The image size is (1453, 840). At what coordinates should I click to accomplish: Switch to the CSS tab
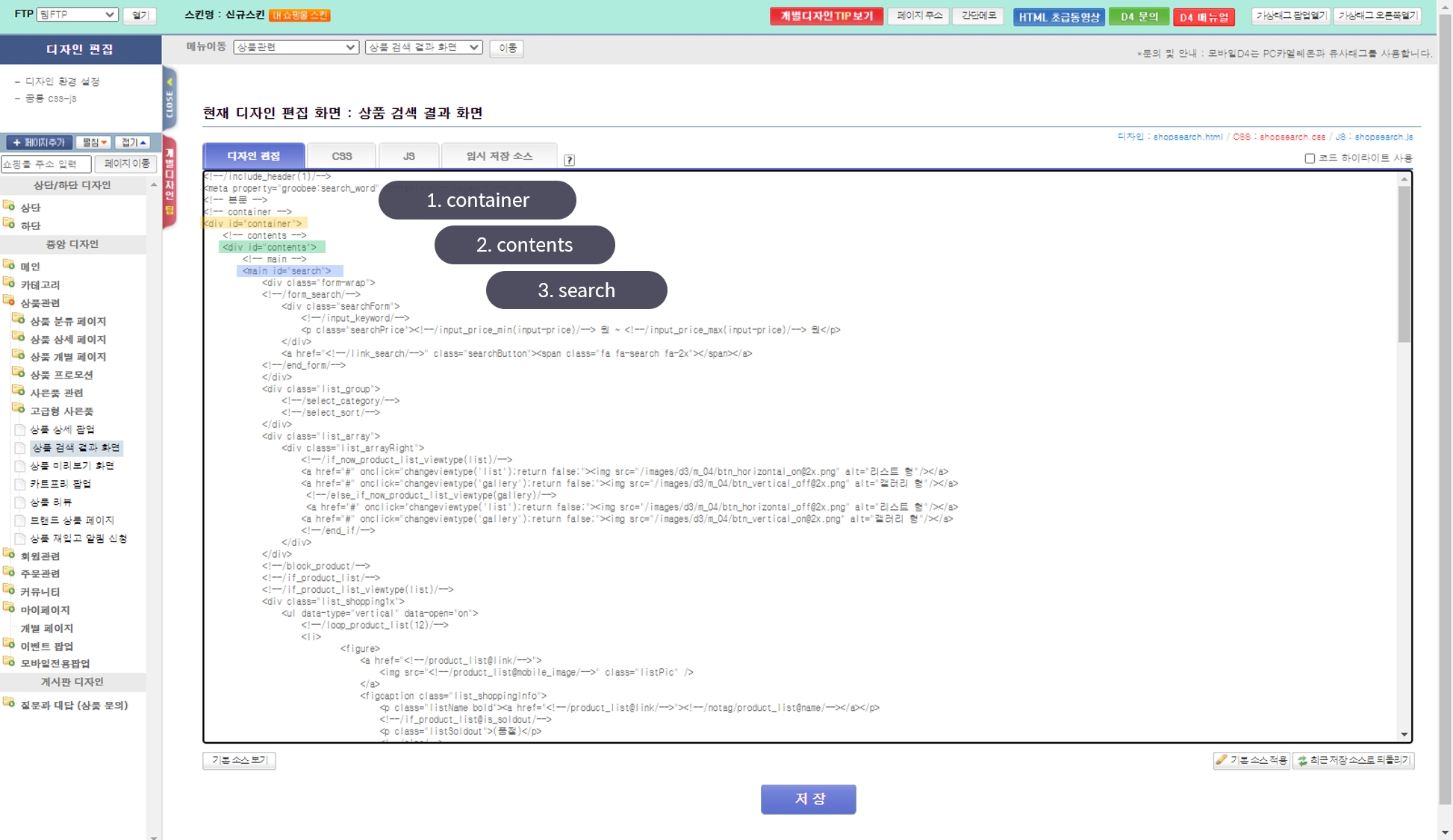(341, 156)
